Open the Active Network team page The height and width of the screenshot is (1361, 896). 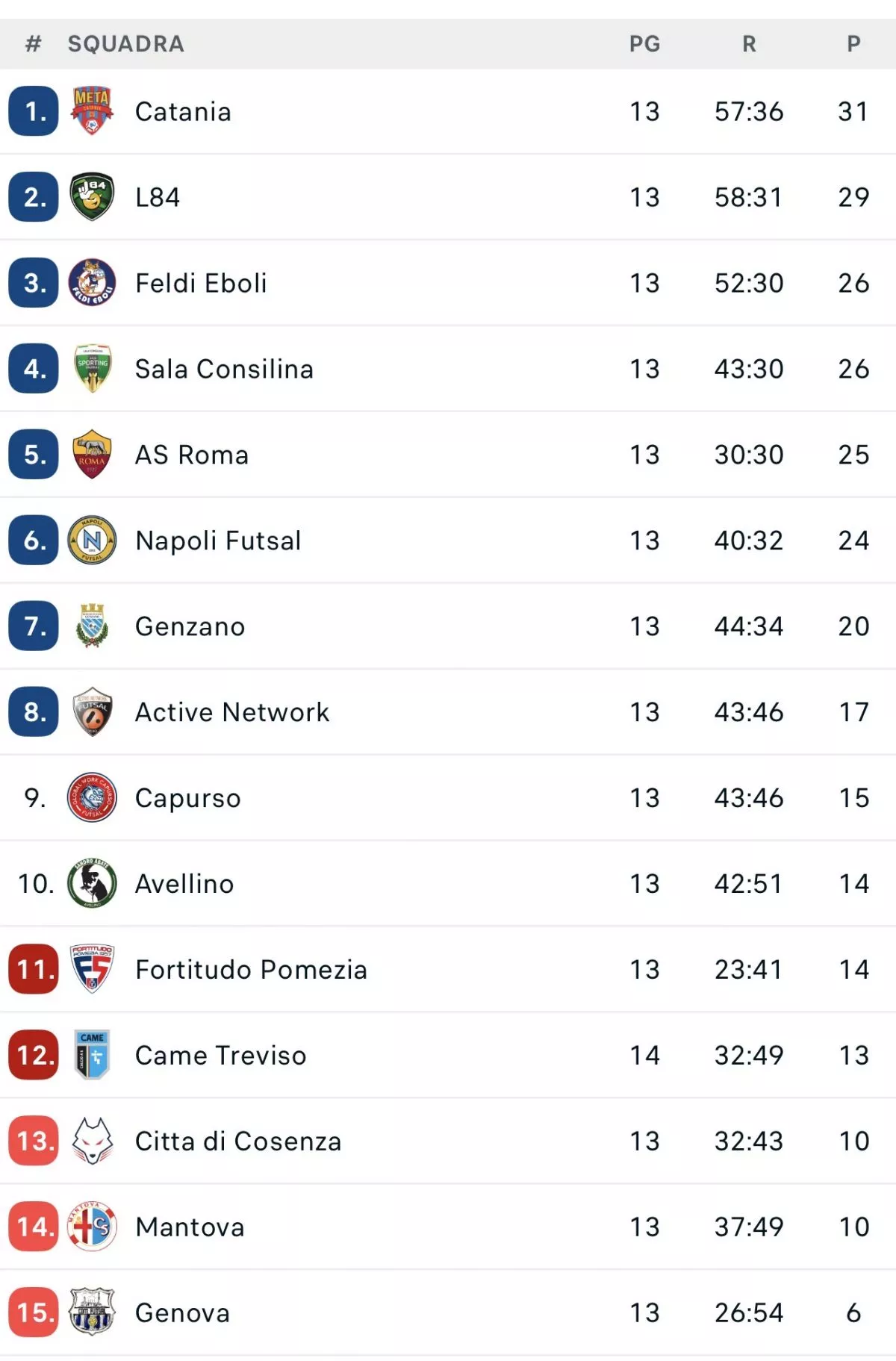(232, 712)
